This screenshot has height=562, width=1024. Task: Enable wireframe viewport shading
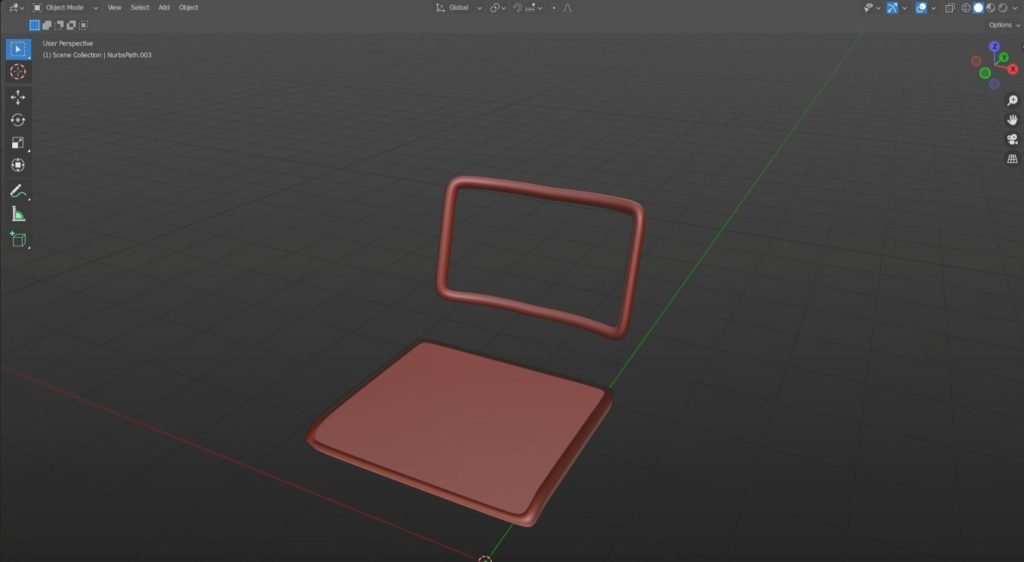[966, 8]
